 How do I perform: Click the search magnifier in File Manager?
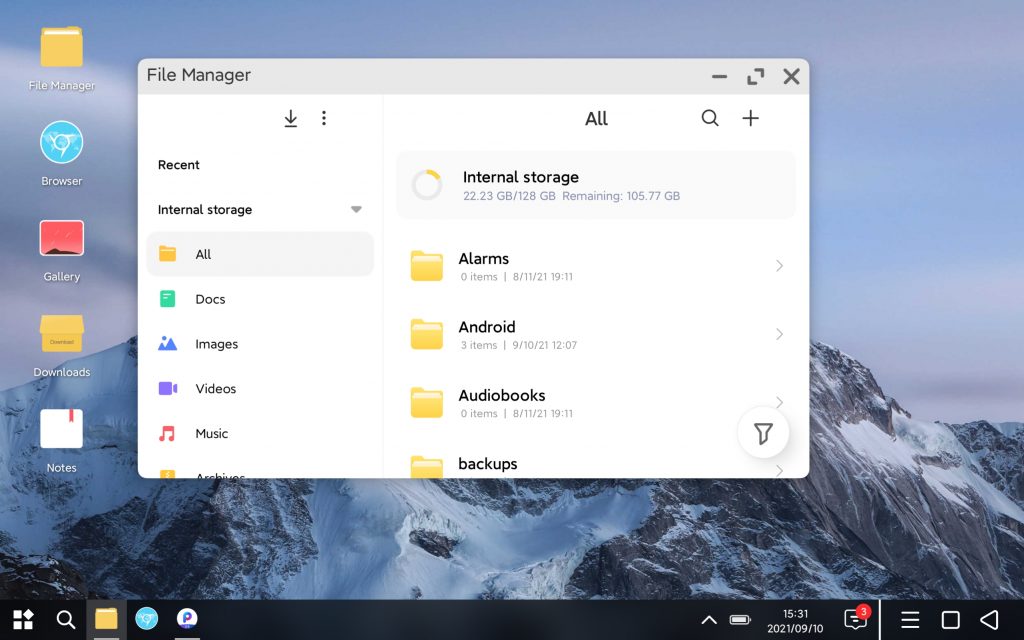710,118
